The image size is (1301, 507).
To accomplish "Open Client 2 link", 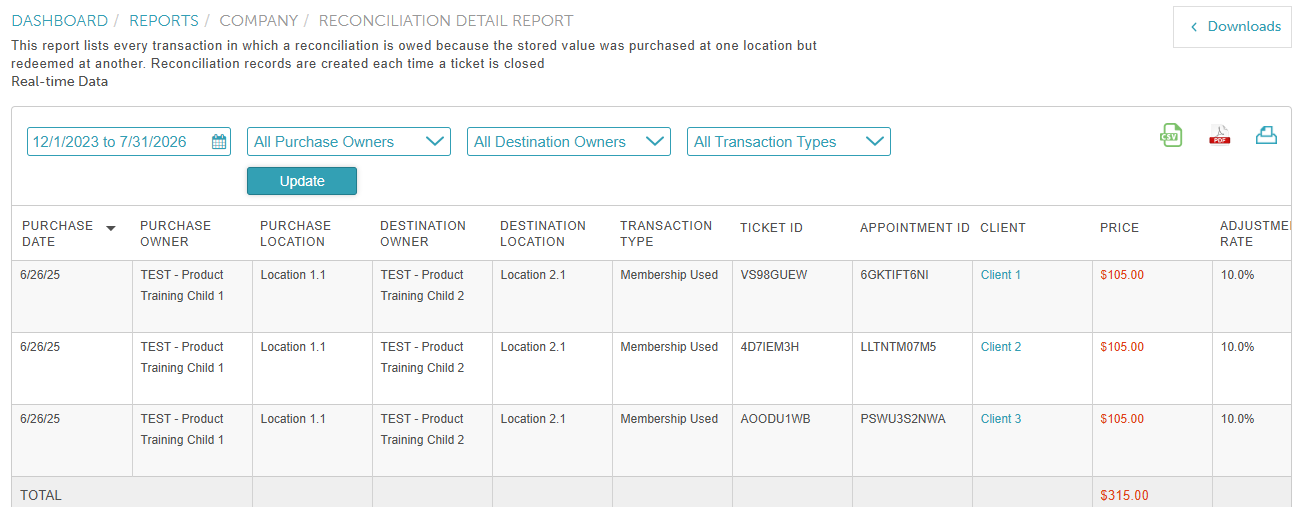I will pos(1001,347).
